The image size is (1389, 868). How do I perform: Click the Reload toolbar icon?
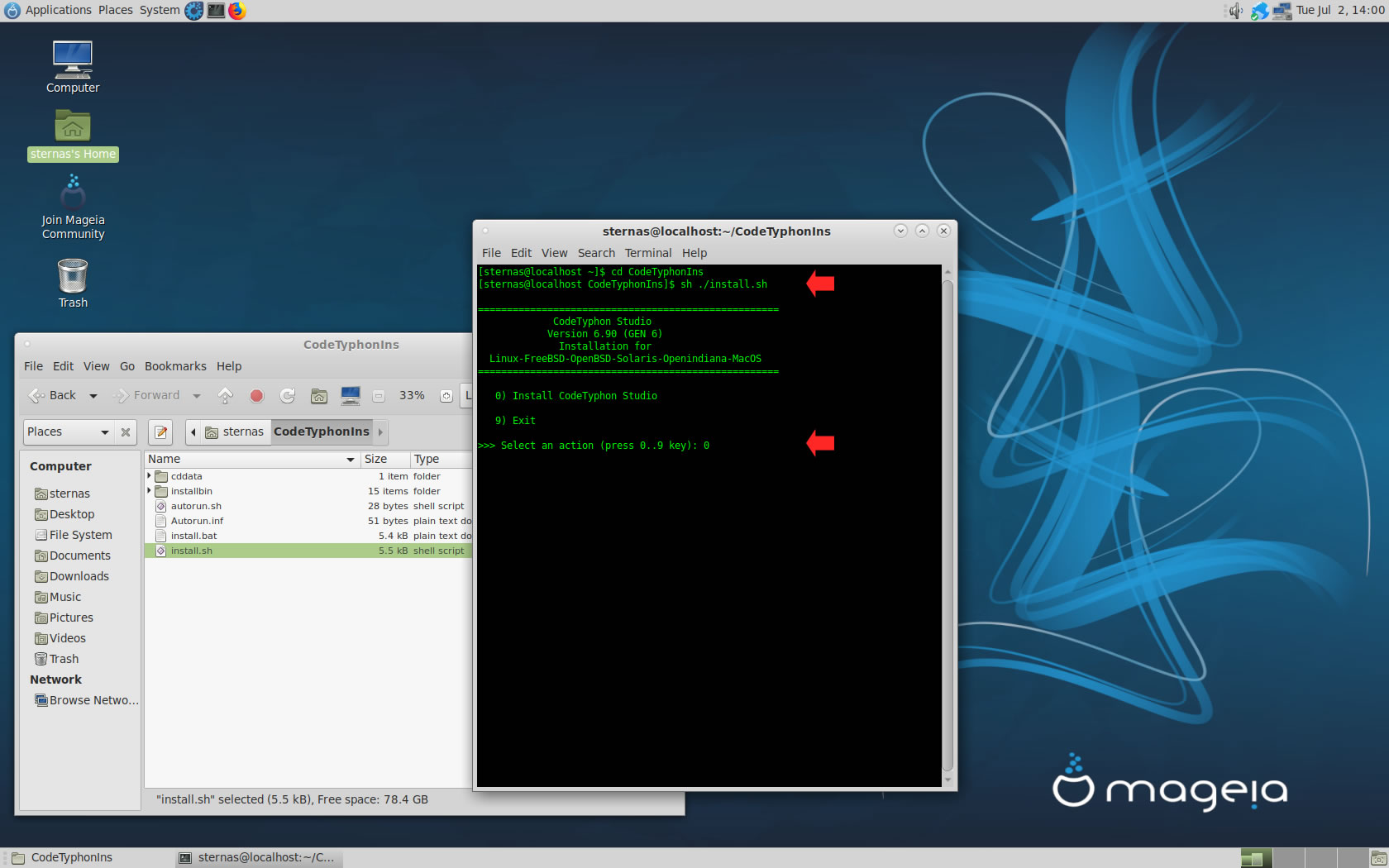(288, 396)
